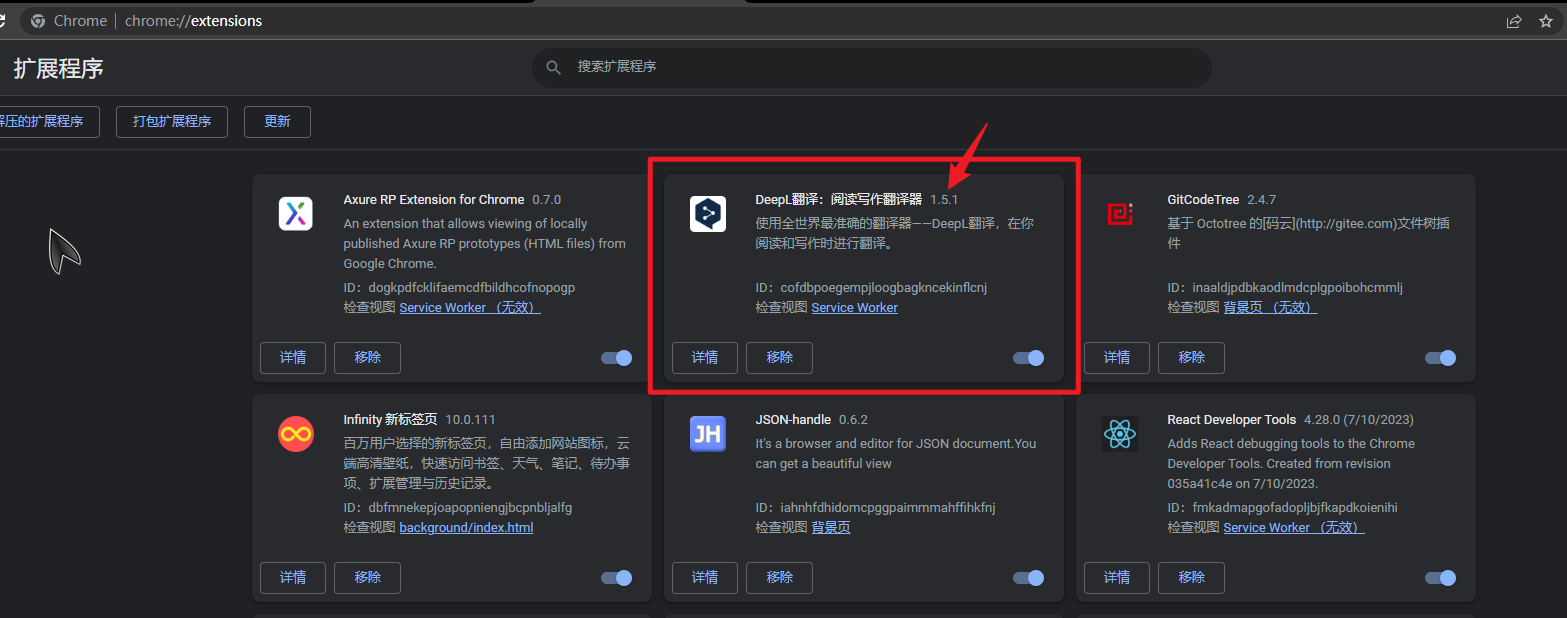Click the search magnifier icon
The image size is (1567, 618).
pyautogui.click(x=553, y=67)
